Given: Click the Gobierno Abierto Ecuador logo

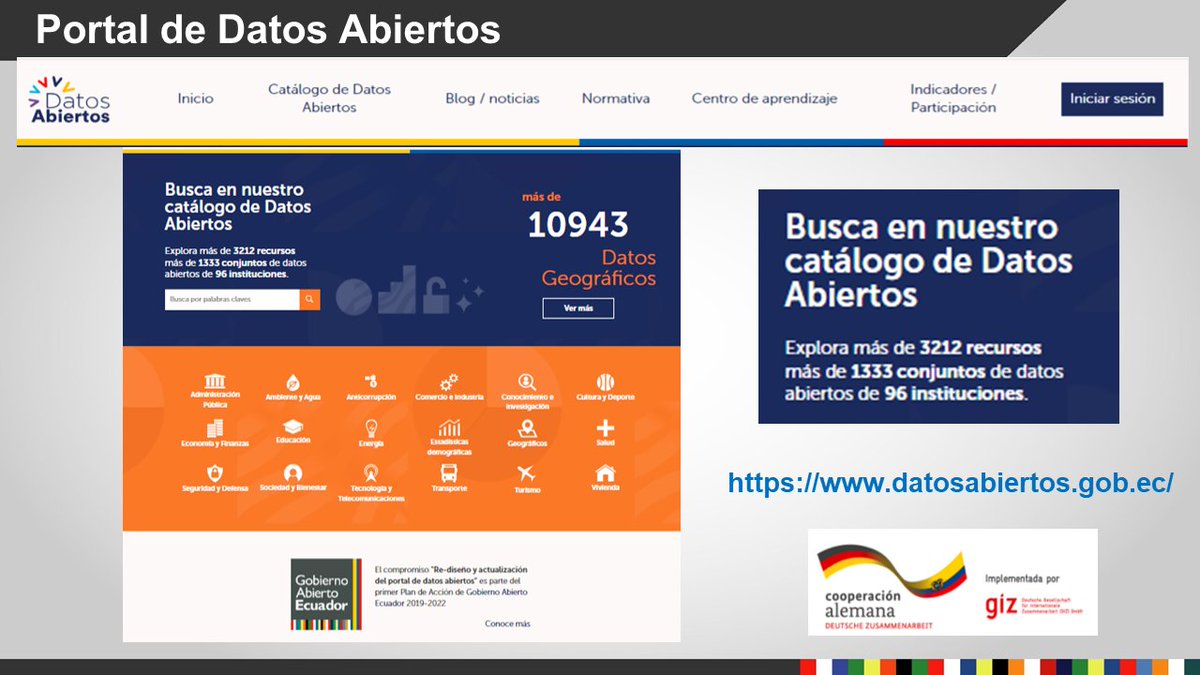Looking at the screenshot, I should [326, 594].
